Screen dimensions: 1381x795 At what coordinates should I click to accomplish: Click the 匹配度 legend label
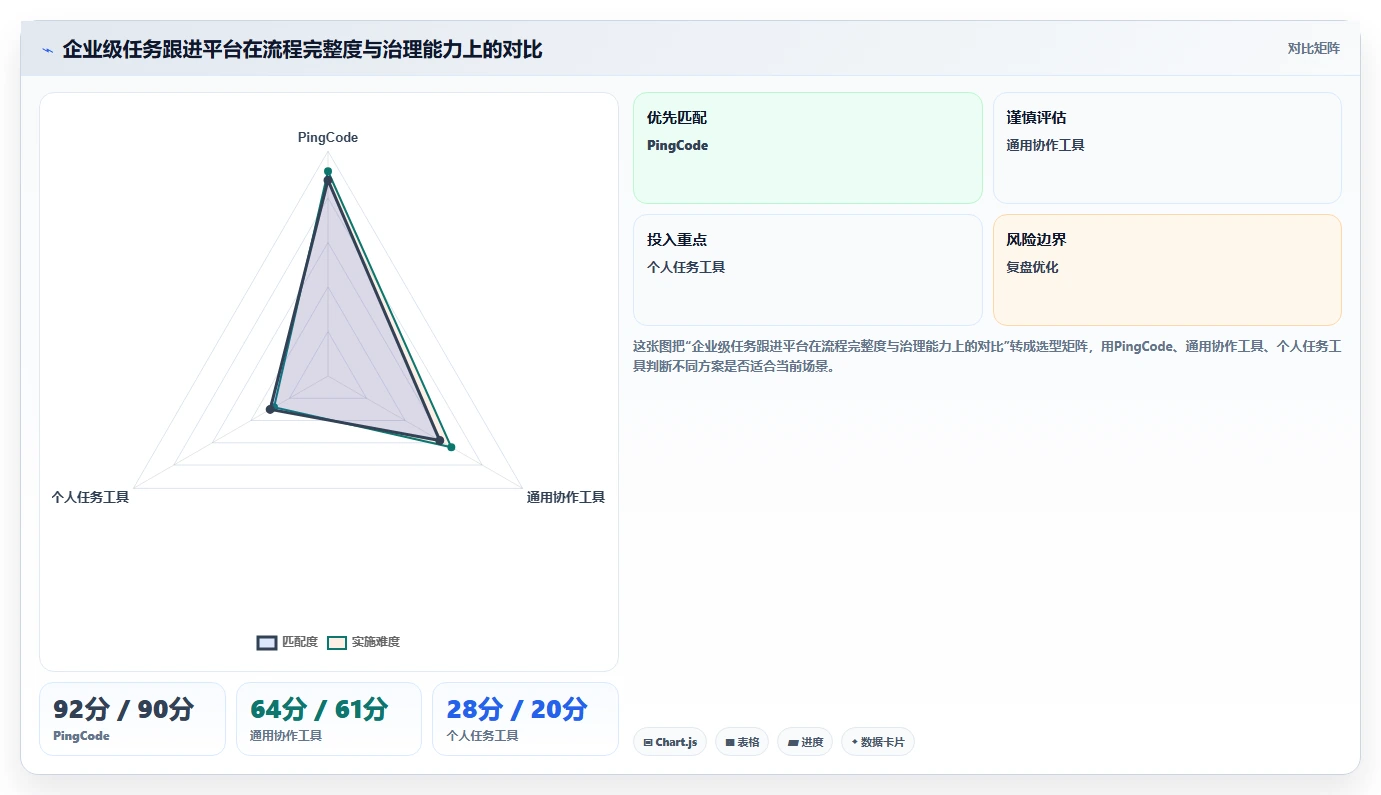[300, 642]
